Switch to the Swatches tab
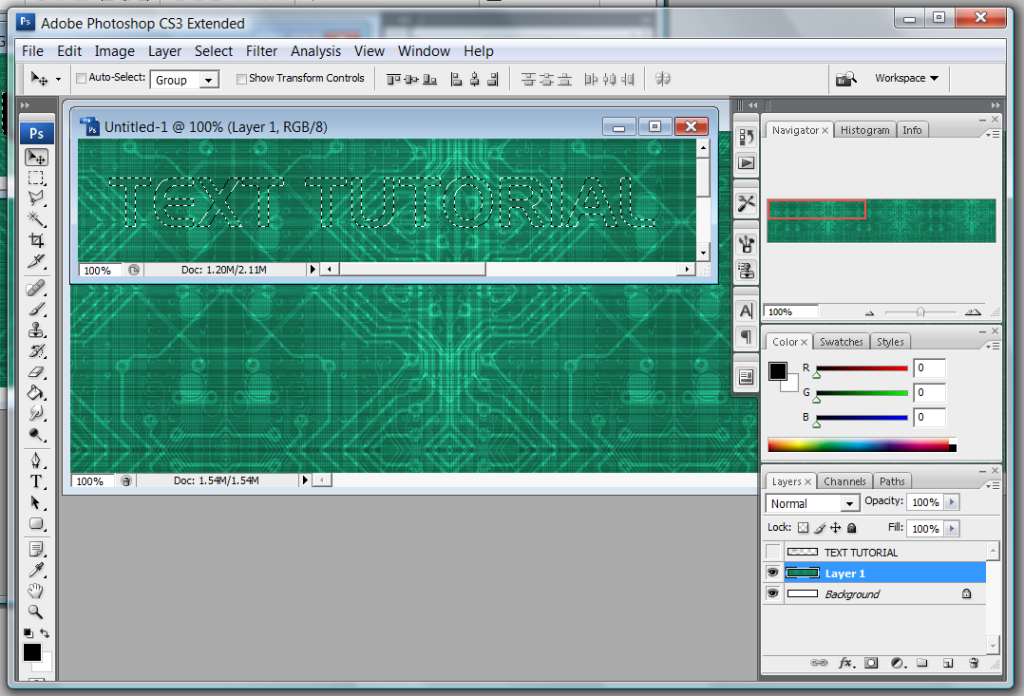This screenshot has height=696, width=1024. point(841,342)
